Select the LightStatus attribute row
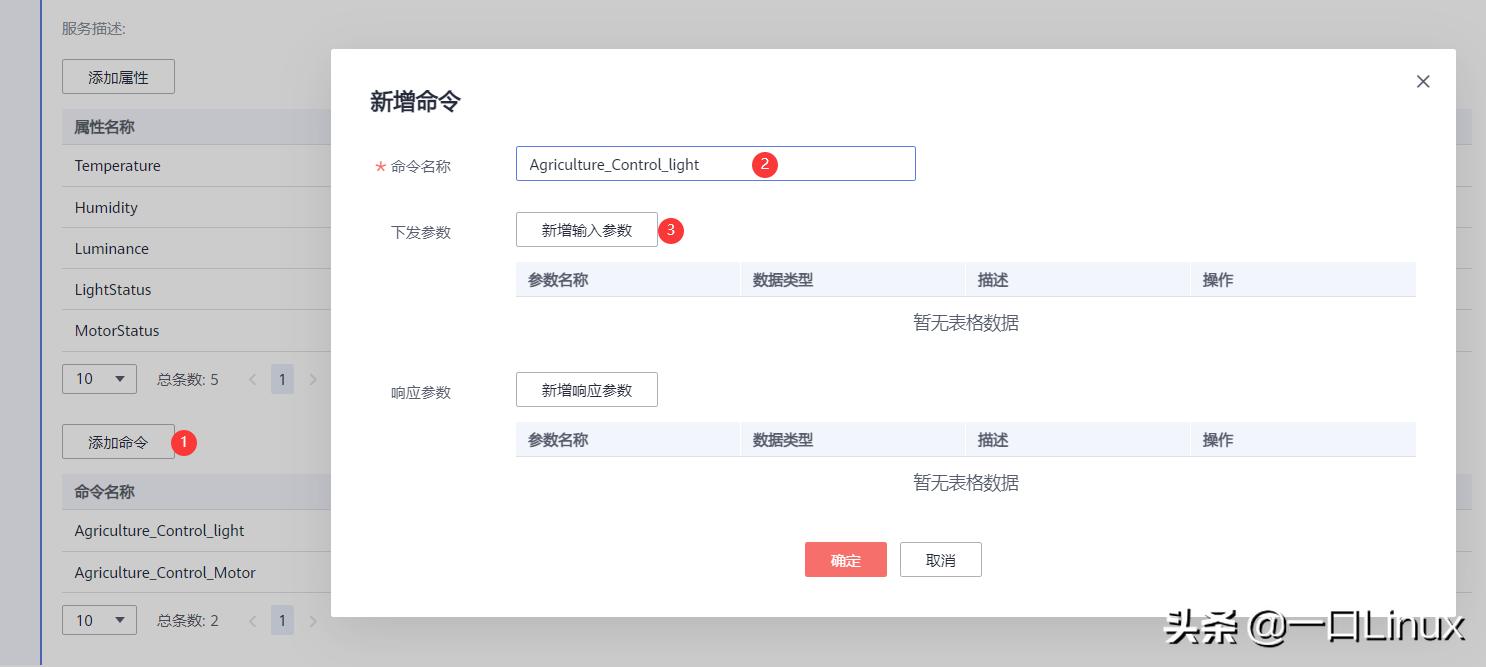The image size is (1486, 667). click(112, 289)
